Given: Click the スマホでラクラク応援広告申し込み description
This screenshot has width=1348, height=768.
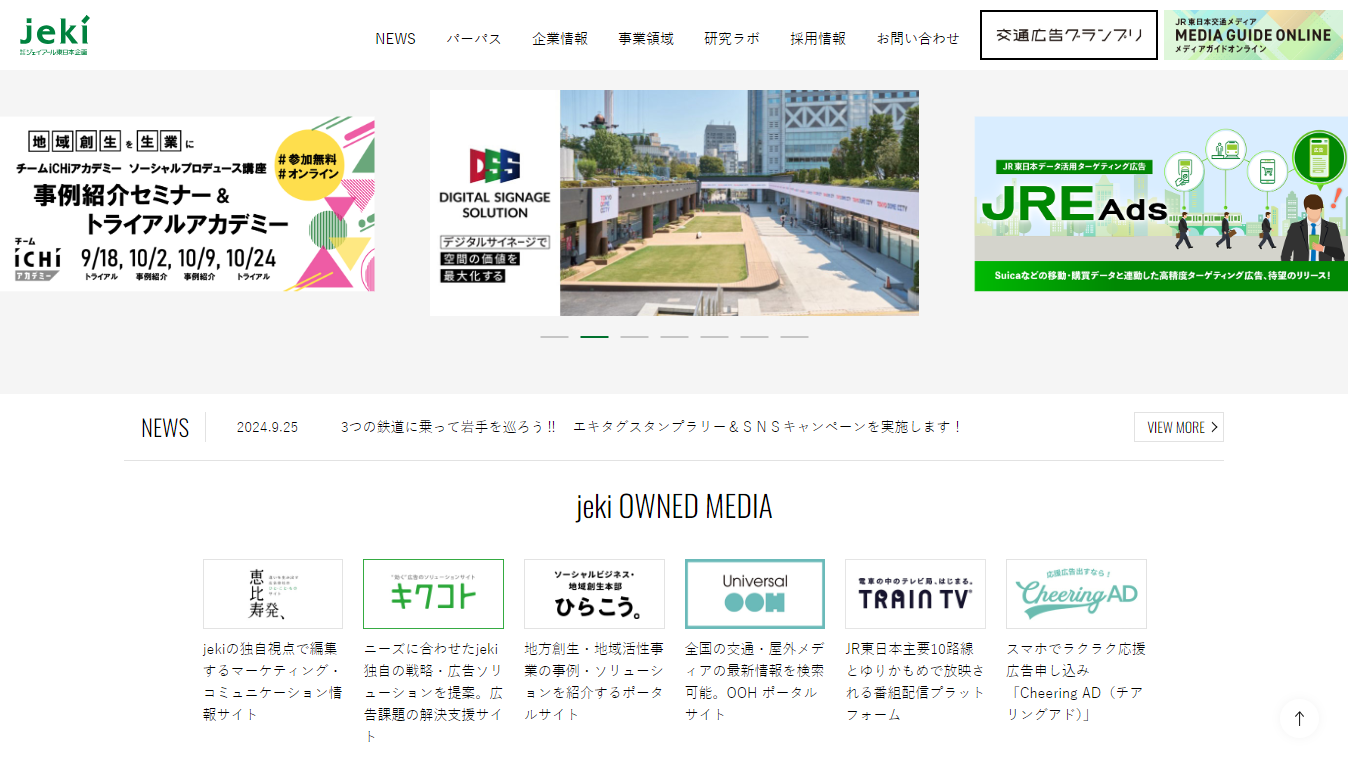Looking at the screenshot, I should (x=1076, y=681).
